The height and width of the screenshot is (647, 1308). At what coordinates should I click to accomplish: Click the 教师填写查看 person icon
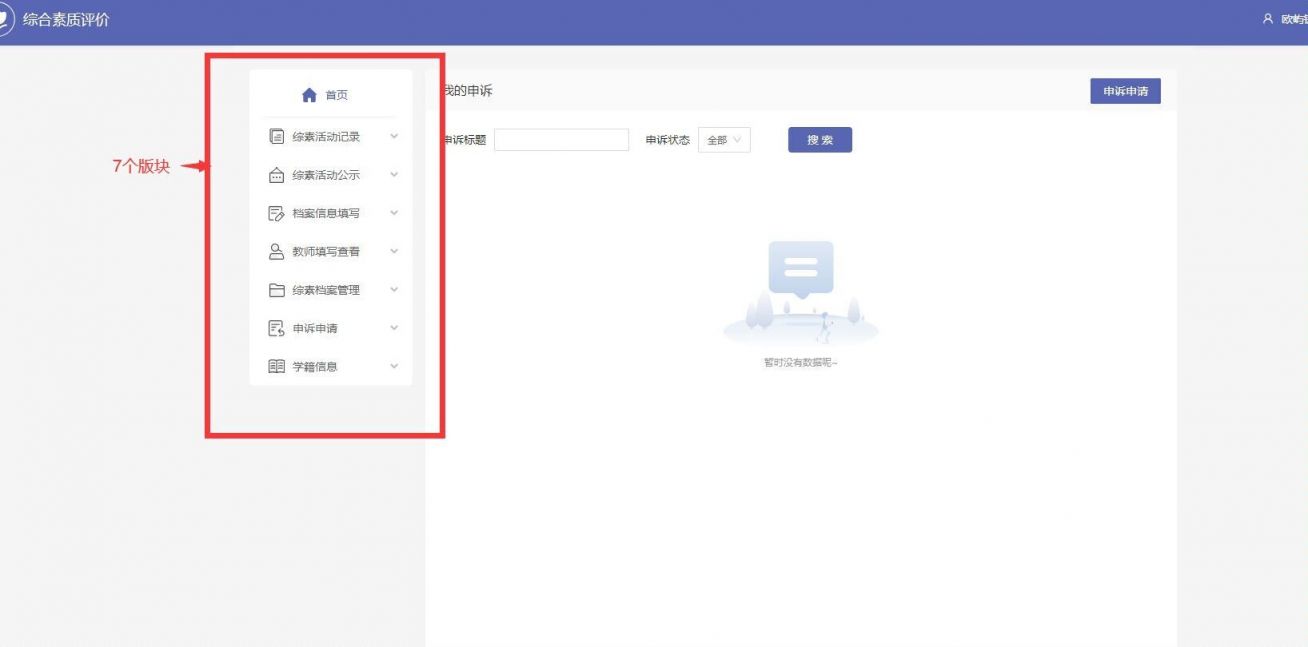pyautogui.click(x=274, y=251)
